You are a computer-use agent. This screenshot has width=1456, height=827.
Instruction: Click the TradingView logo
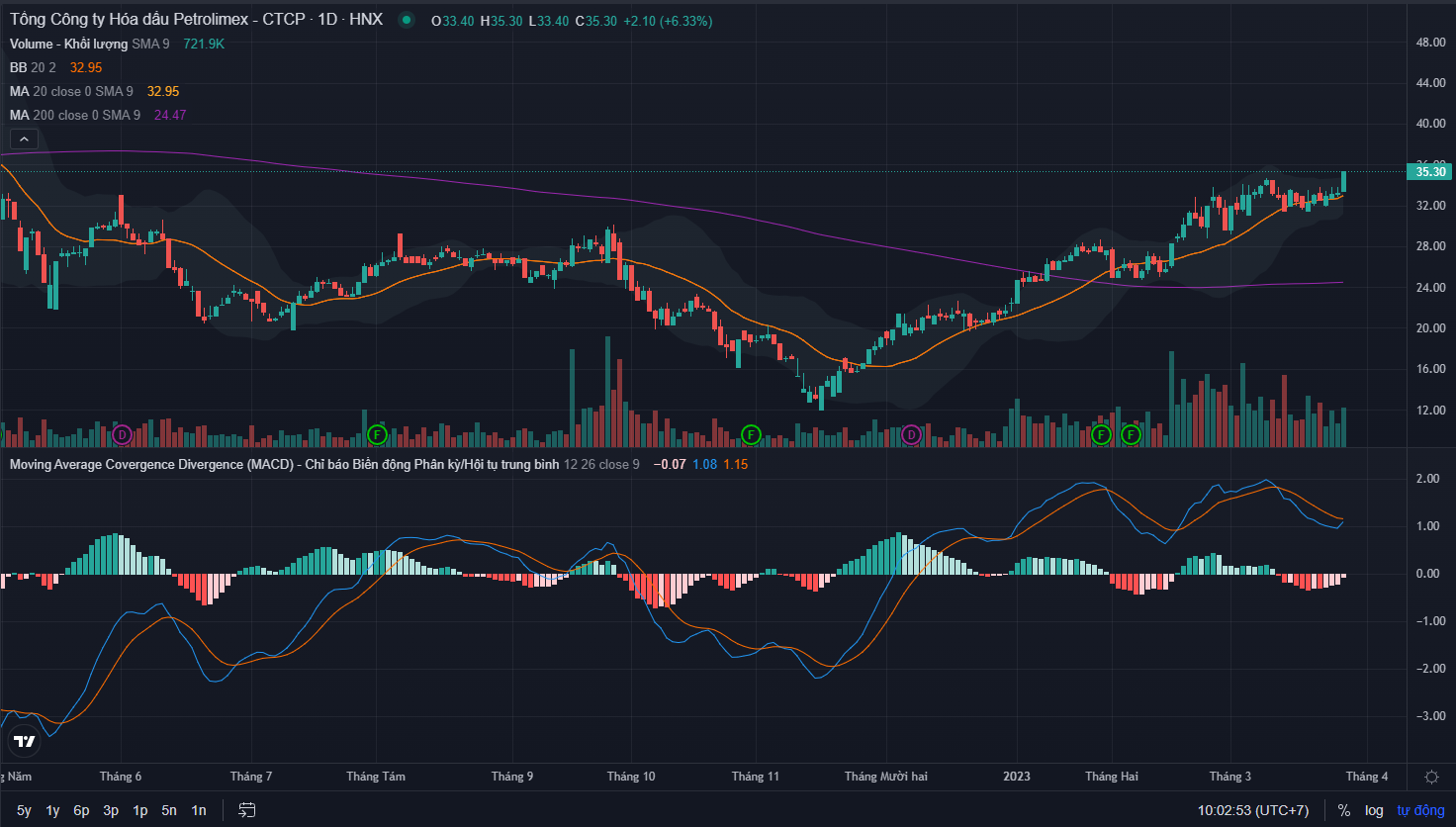click(x=25, y=741)
